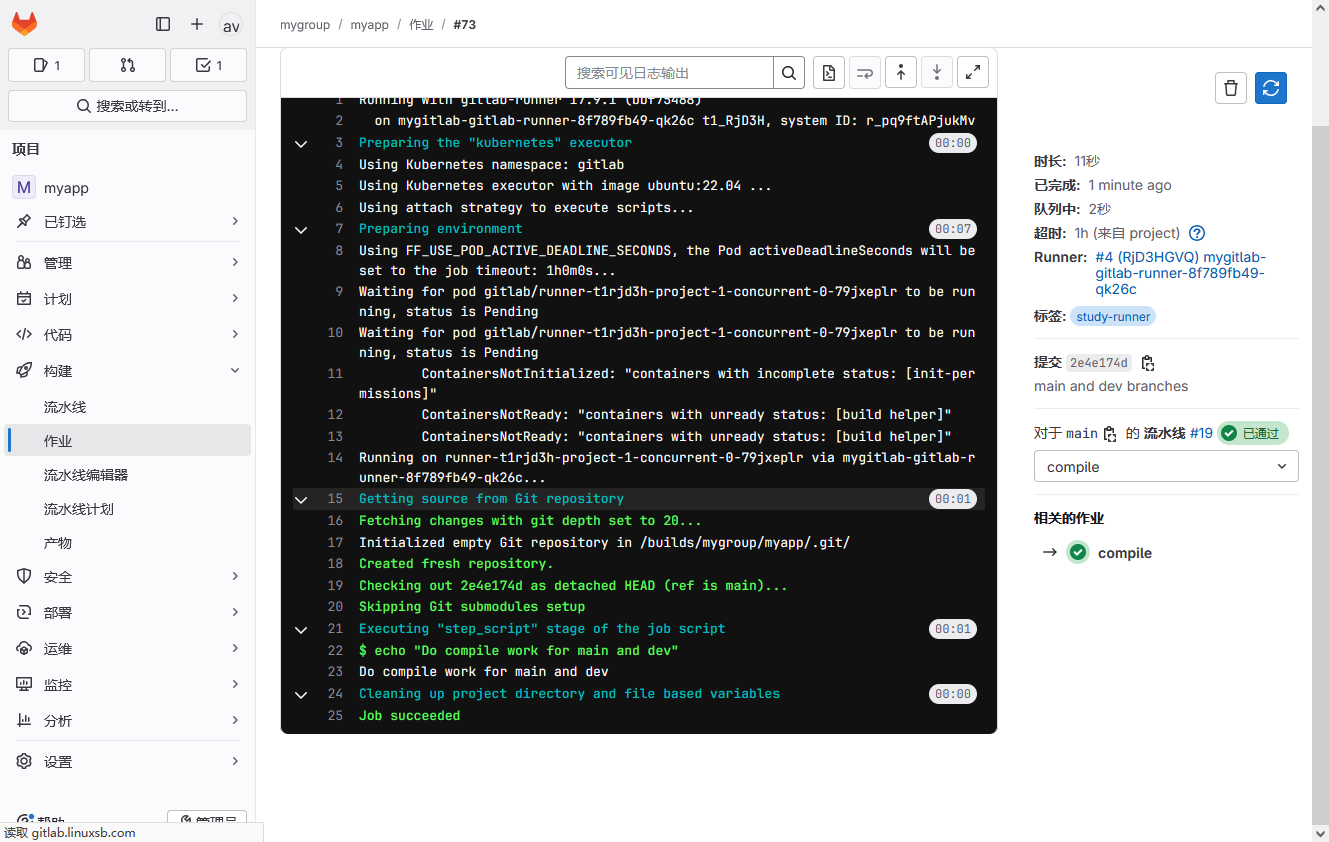Collapse the Preparing environment log section
1329x842 pixels.
click(300, 230)
